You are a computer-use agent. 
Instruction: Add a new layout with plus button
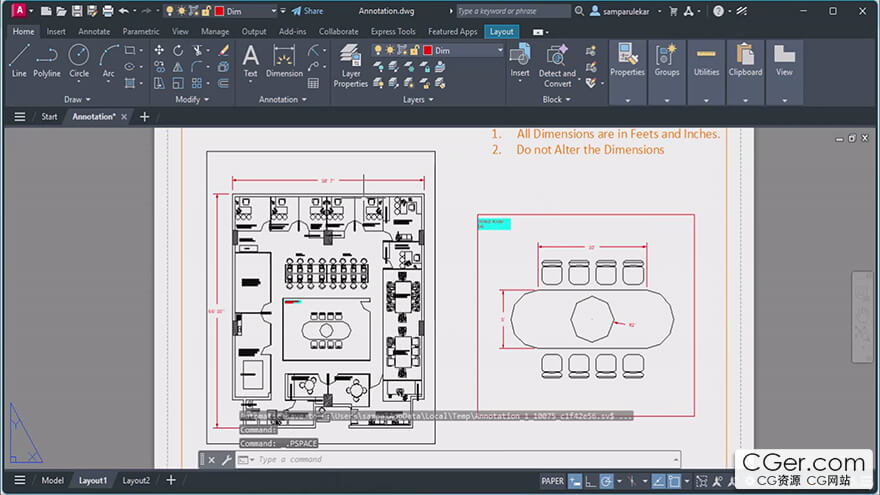click(x=171, y=480)
